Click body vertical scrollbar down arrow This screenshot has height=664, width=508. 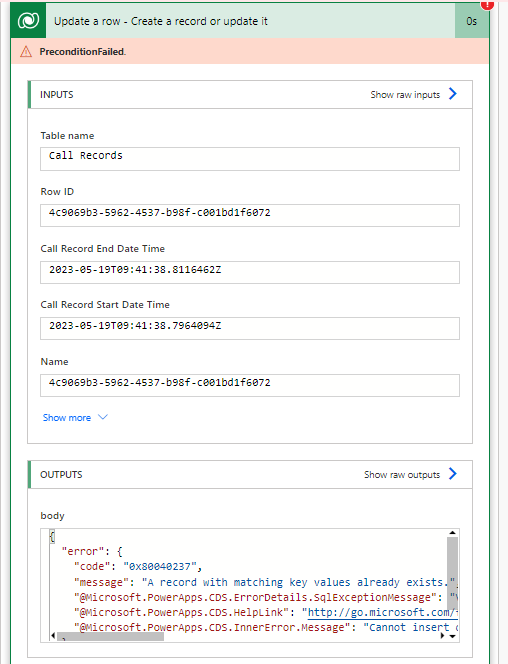coord(452,636)
